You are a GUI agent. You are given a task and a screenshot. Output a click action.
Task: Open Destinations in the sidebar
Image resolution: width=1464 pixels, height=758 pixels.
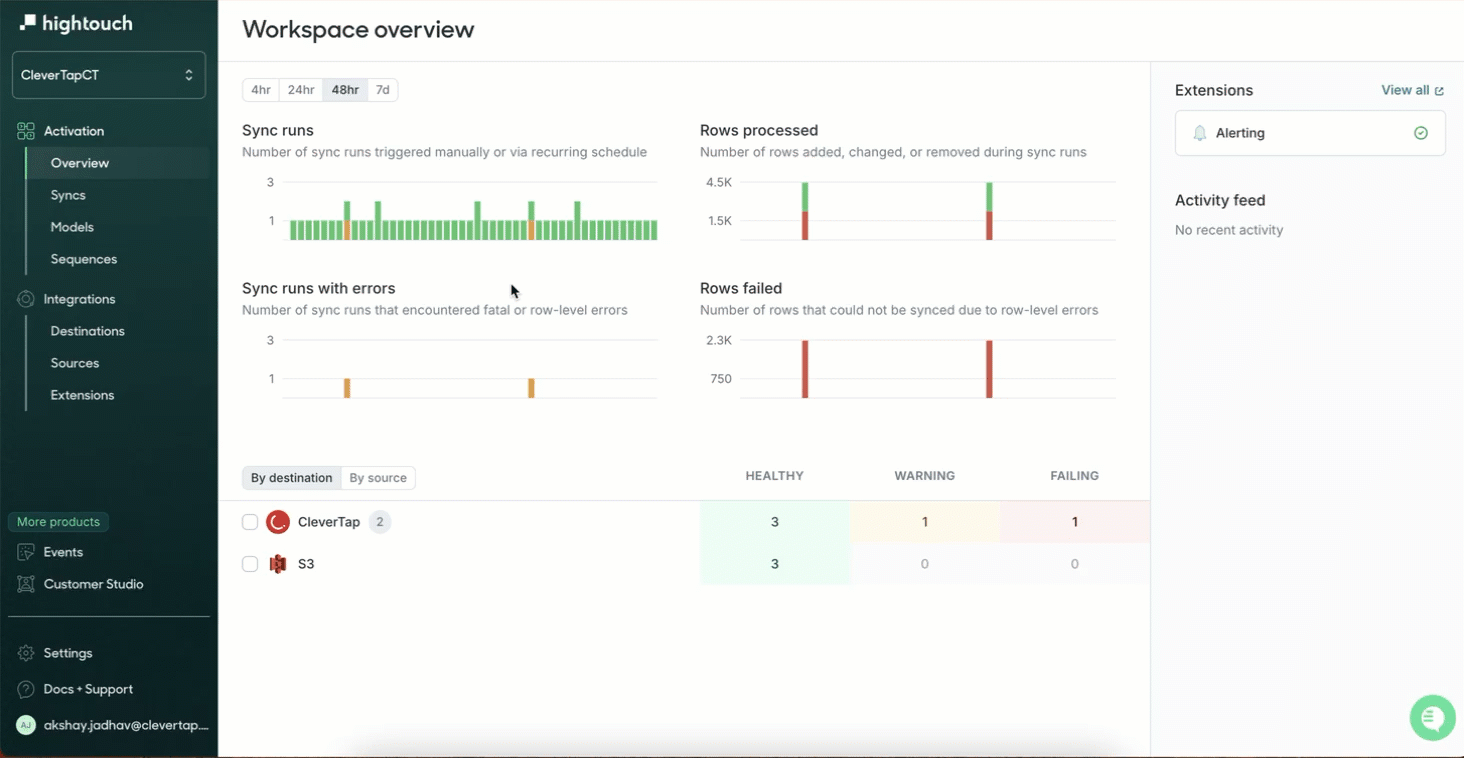(x=88, y=331)
